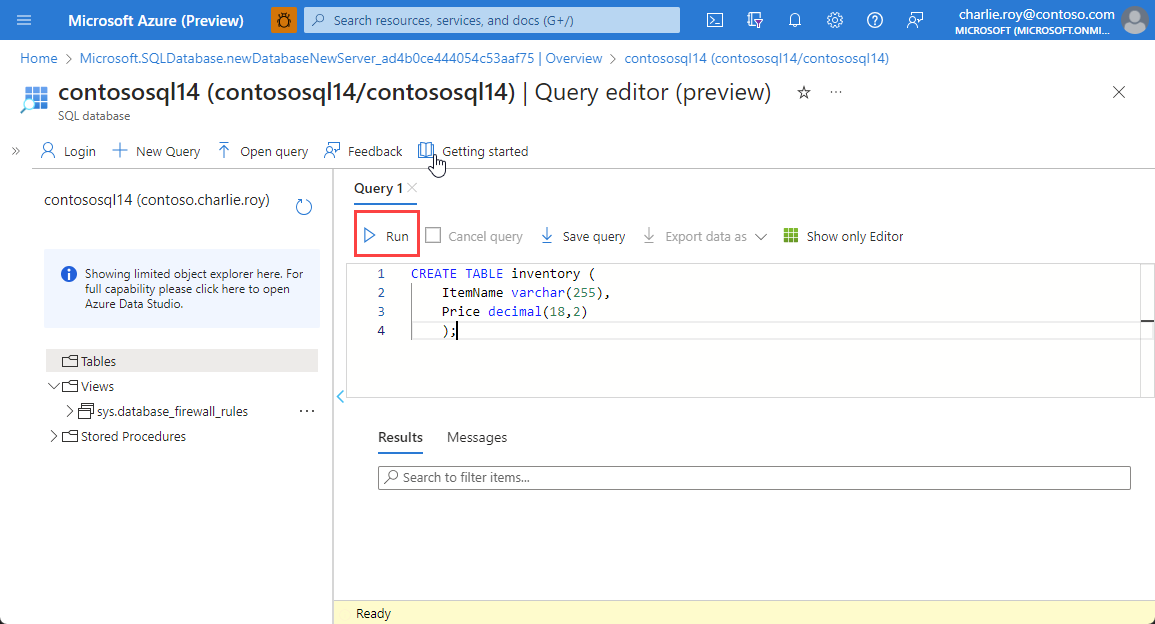Screen dimensions: 1155x624
Task: Favorite this resource with the star icon
Action: click(x=803, y=93)
